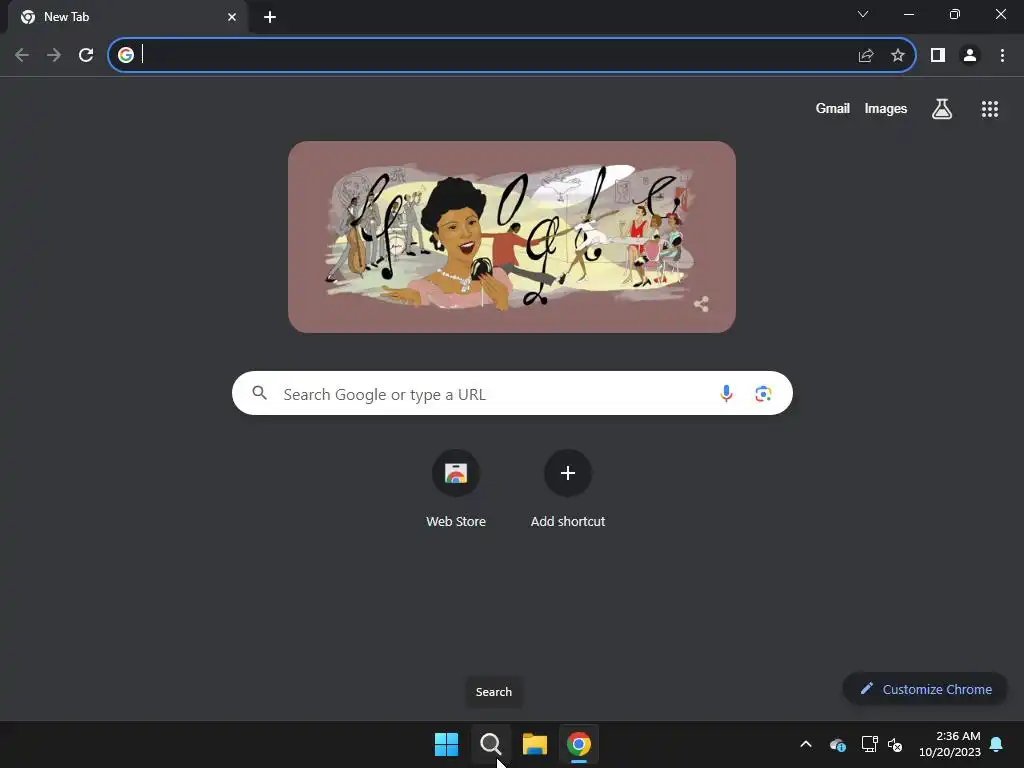Click the Add shortcut plus button
The image size is (1024, 768).
point(568,473)
